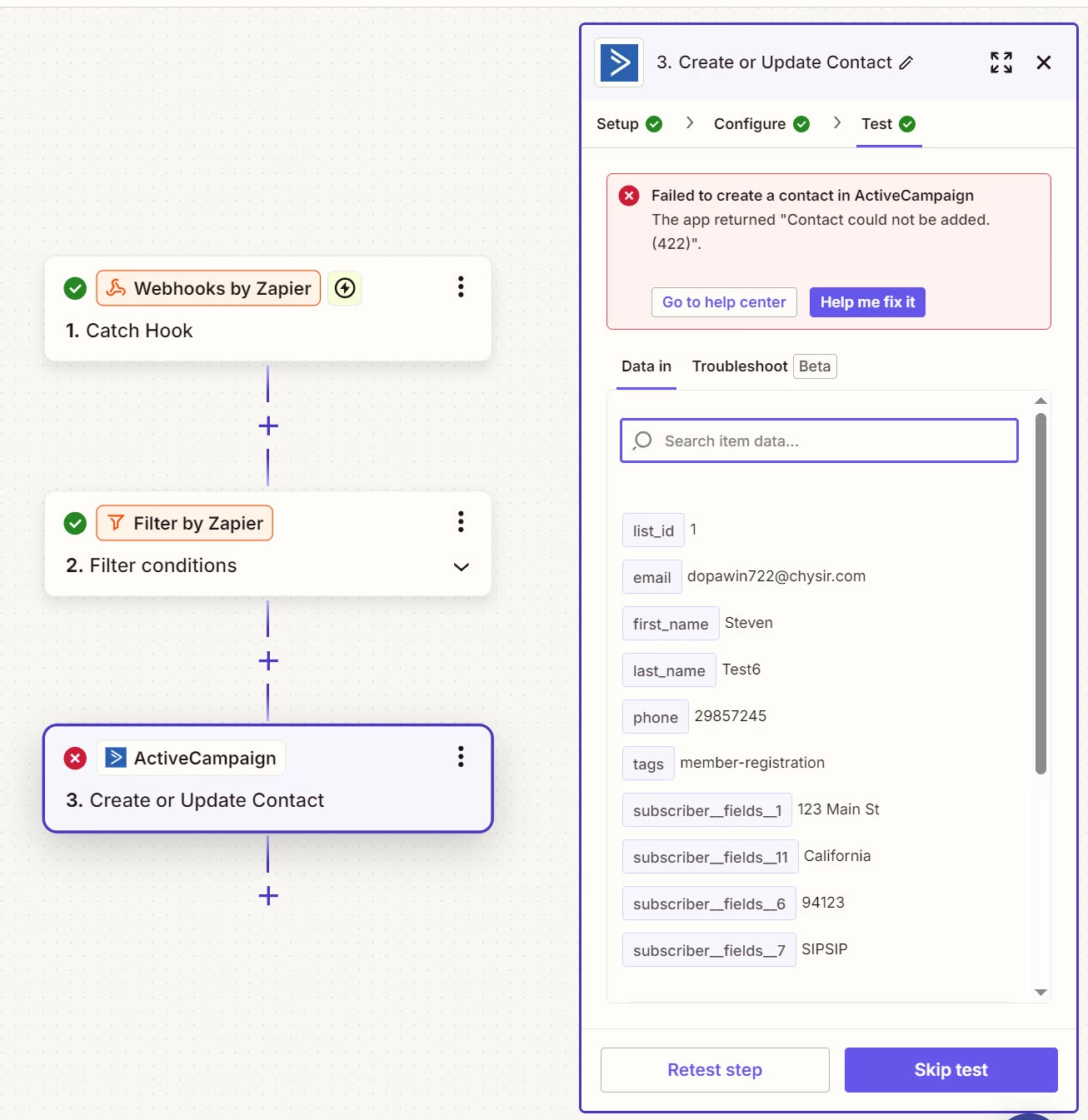
Task: Click the subscriber__fields__6 label
Action: pyautogui.click(x=709, y=903)
